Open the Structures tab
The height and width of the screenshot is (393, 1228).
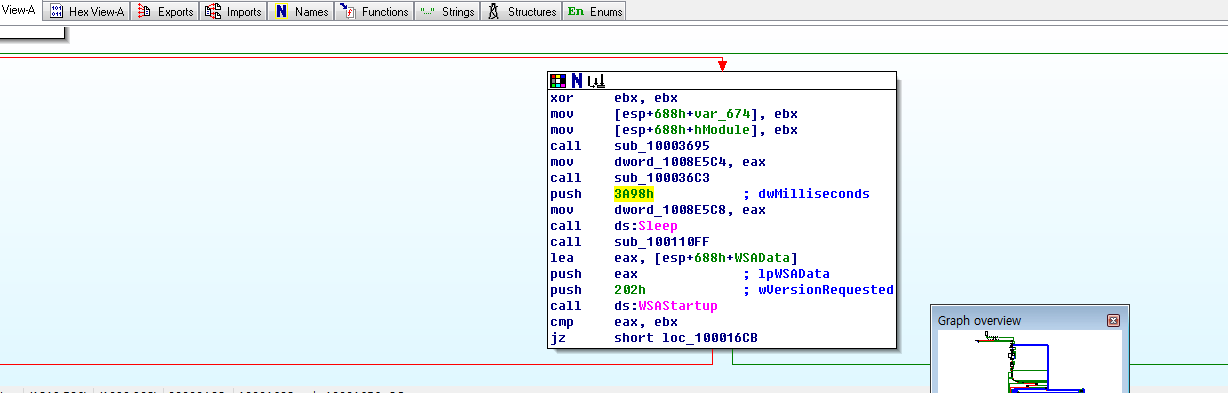click(x=521, y=12)
